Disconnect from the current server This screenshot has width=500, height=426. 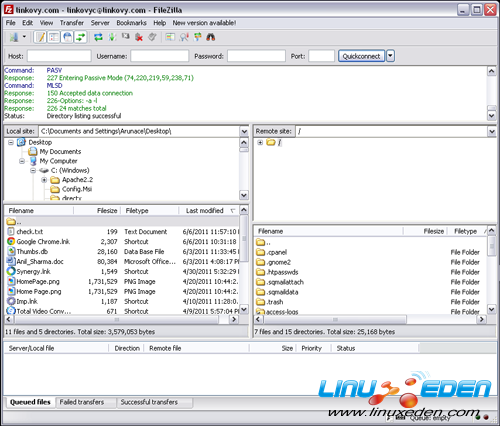[x=139, y=37]
